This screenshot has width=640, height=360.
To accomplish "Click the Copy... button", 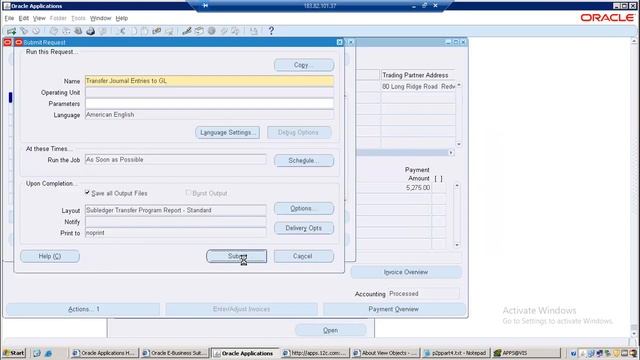I will [x=304, y=65].
